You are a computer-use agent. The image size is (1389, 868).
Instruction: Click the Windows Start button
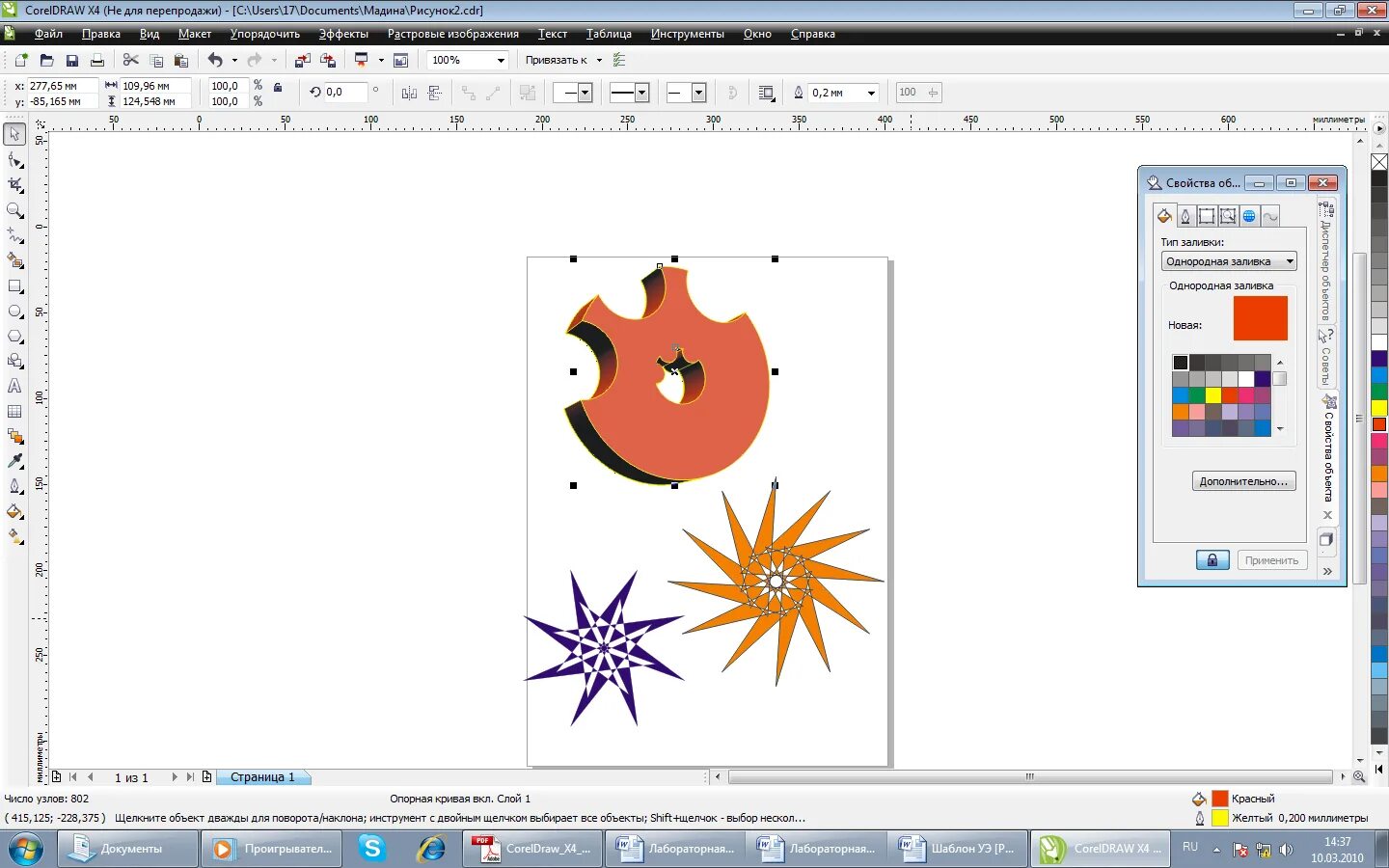25,849
